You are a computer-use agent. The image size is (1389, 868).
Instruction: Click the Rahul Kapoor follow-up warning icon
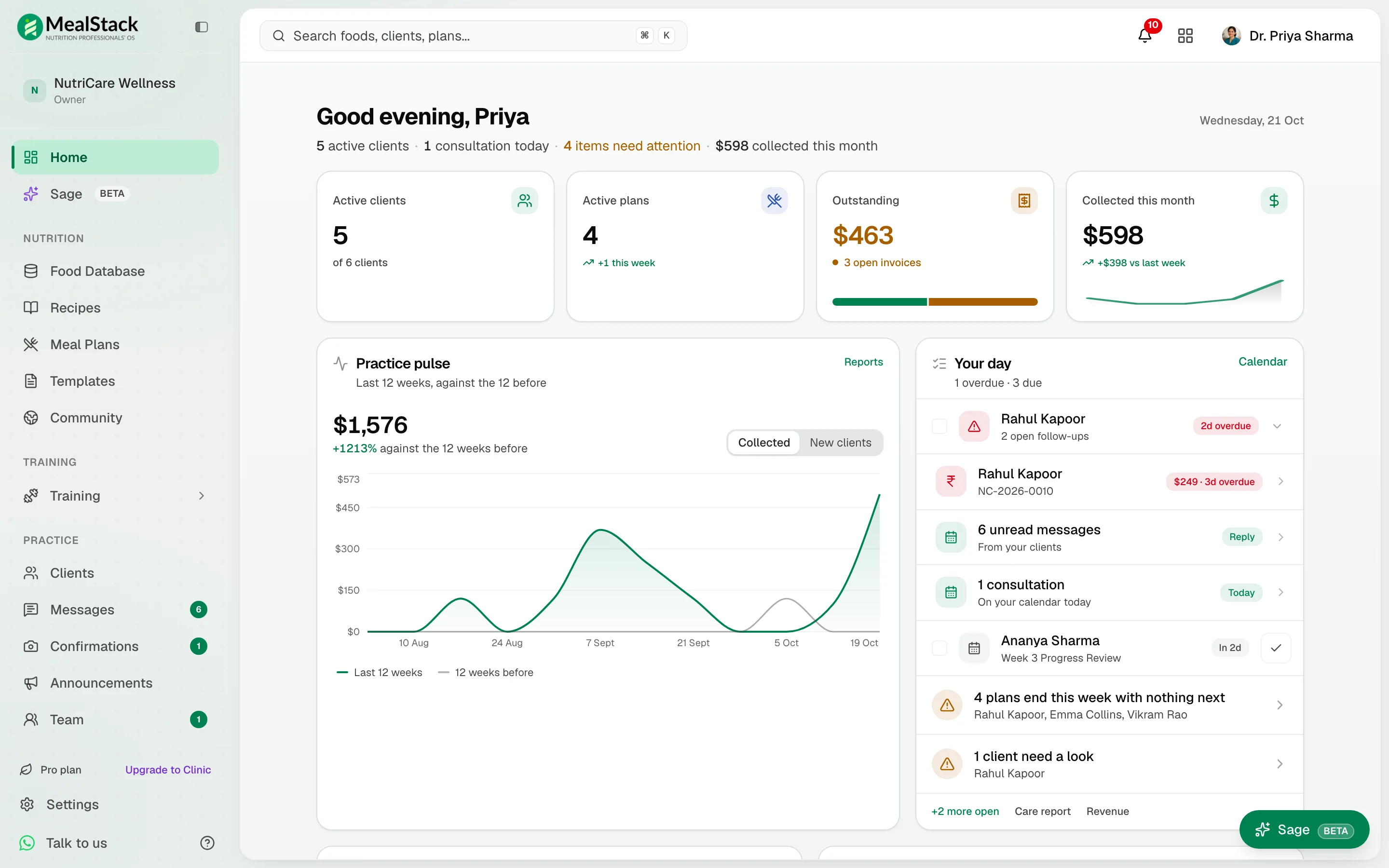[x=974, y=426]
